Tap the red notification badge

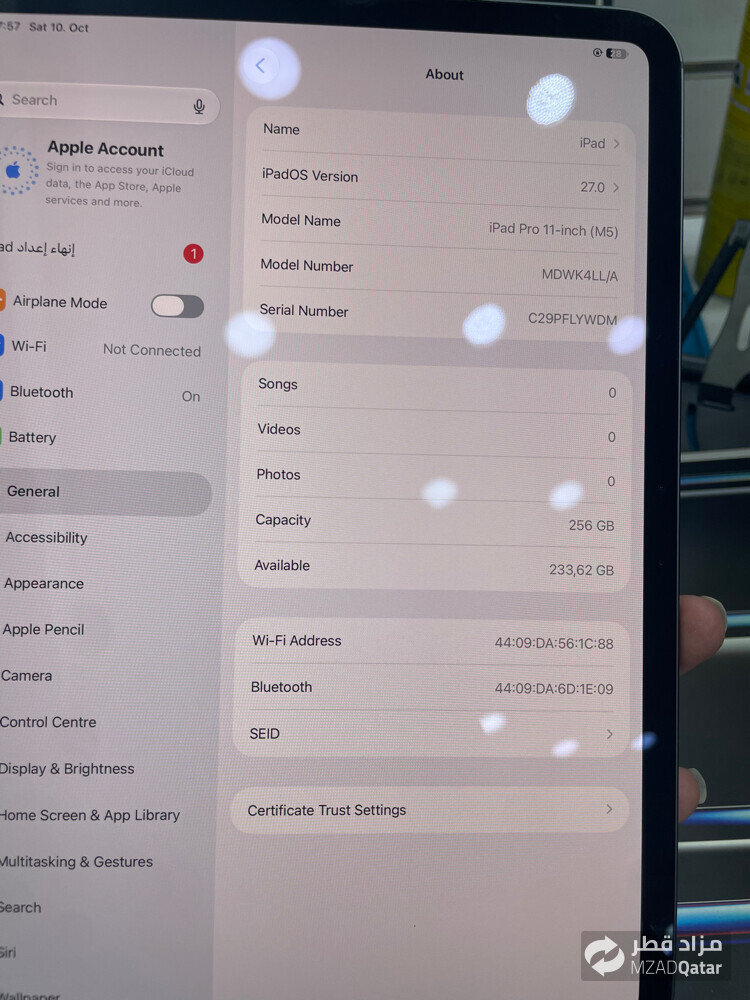(193, 254)
